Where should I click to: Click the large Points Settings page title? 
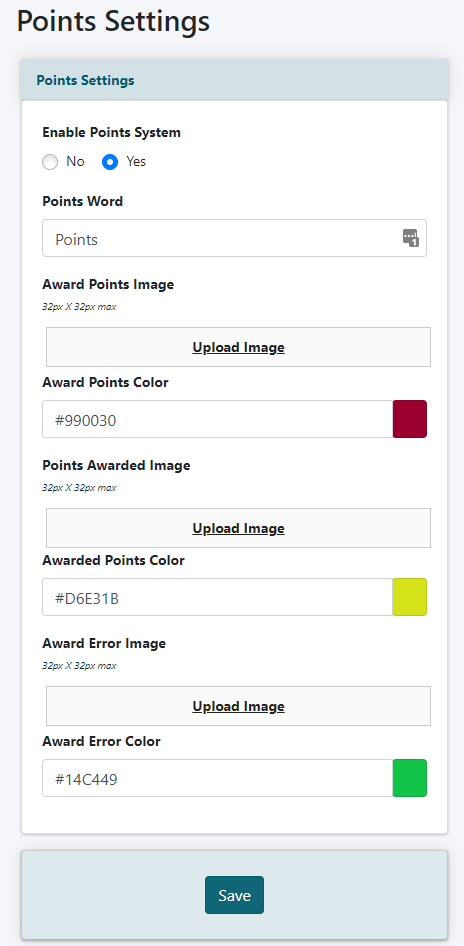tap(113, 22)
